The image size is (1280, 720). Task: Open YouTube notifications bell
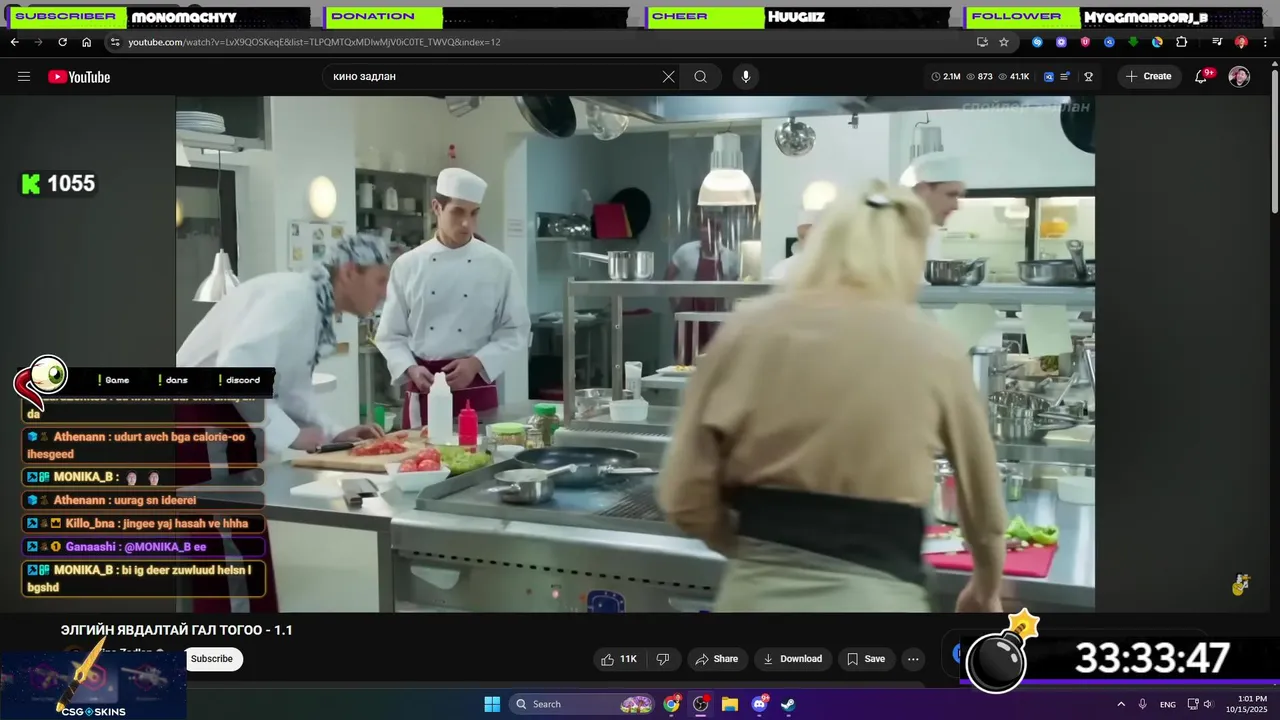[x=1202, y=77]
